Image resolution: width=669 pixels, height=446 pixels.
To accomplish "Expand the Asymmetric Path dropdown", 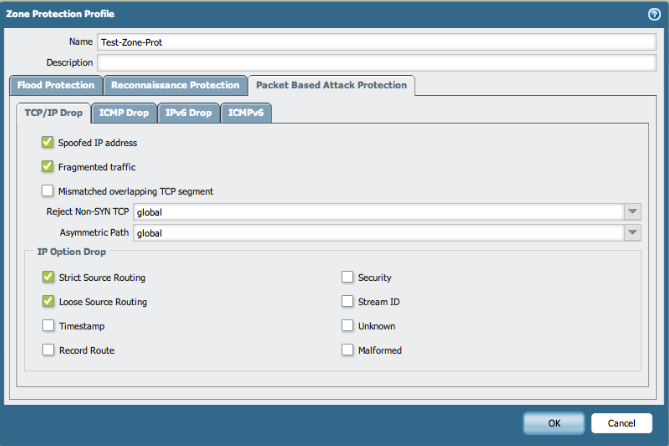I will [632, 233].
